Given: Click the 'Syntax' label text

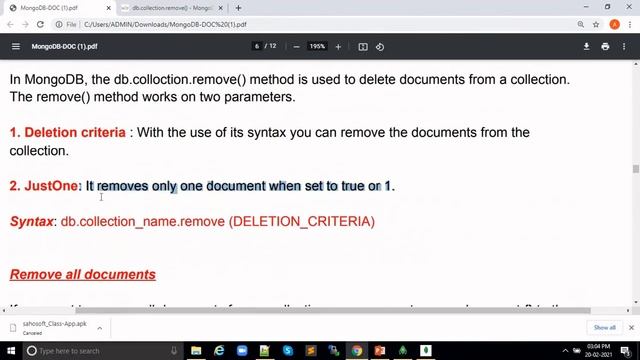Looking at the screenshot, I should 31,222.
